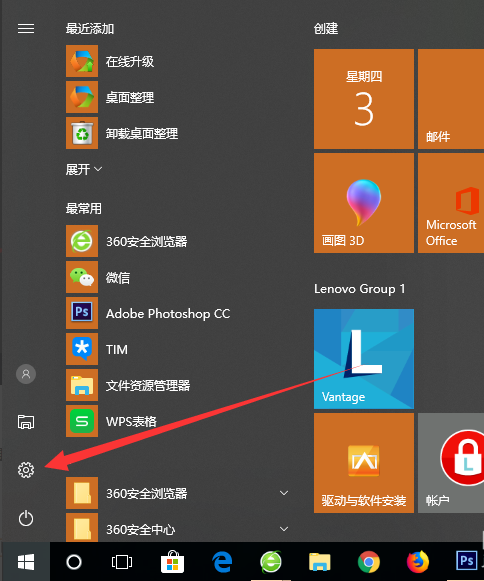Open the 邮件 mail tile
484x581 pixels.
451,99
